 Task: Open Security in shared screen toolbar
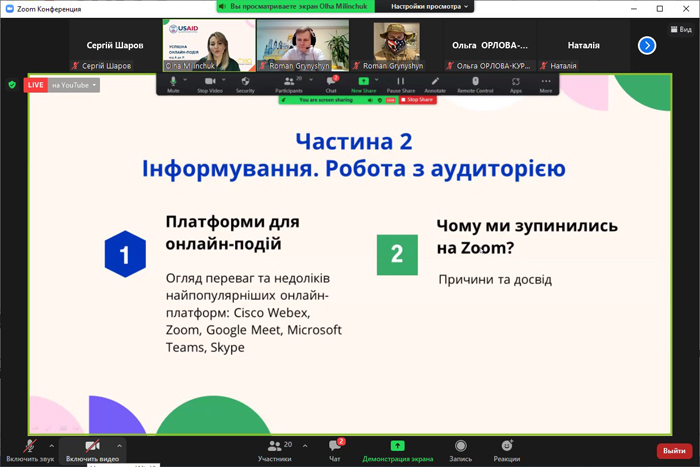point(245,84)
